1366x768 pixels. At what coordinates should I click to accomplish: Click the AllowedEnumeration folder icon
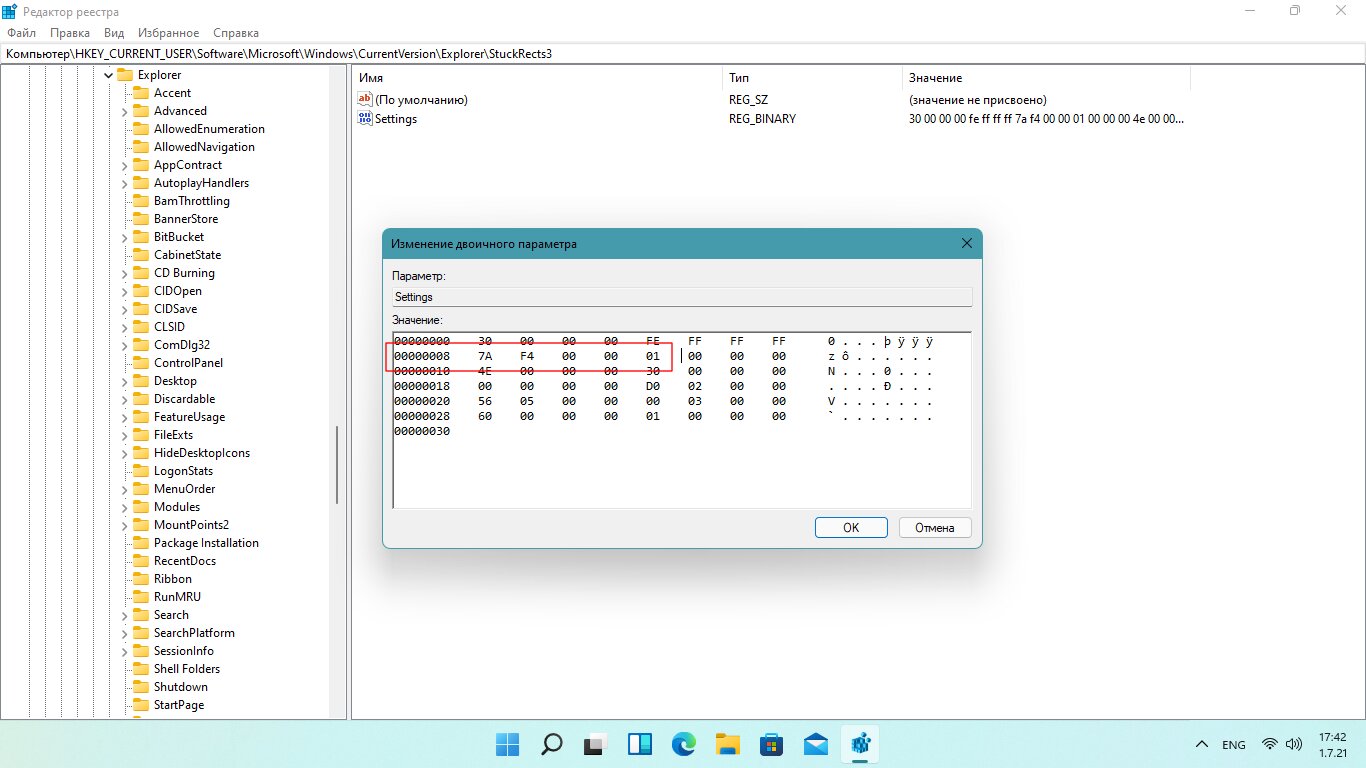141,129
